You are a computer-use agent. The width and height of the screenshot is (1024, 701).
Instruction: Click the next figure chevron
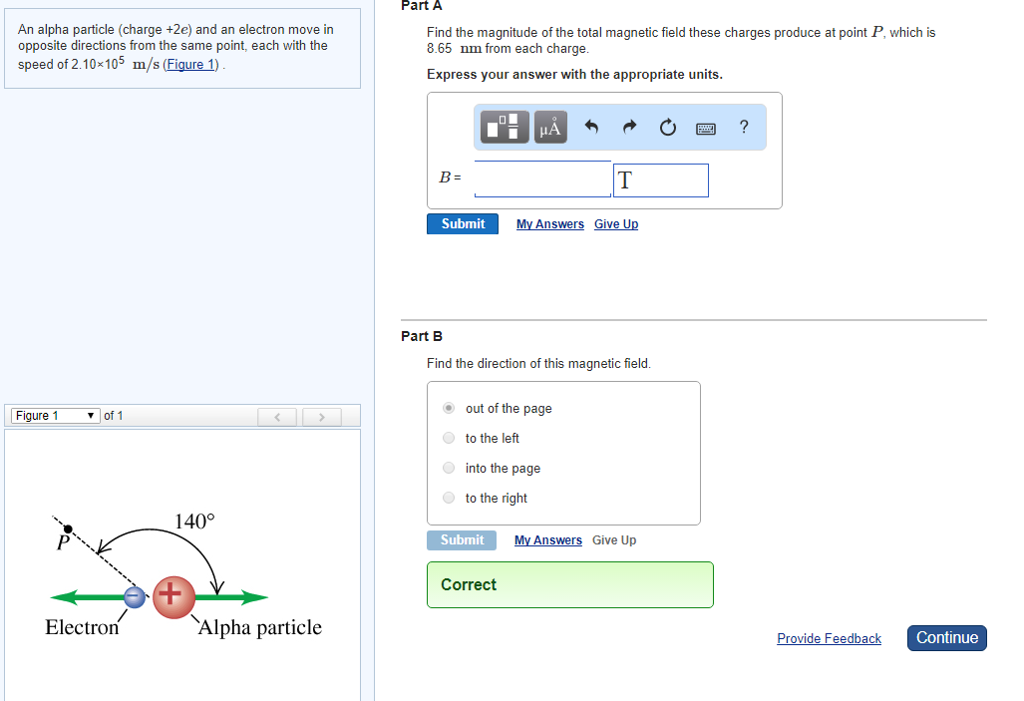point(321,416)
